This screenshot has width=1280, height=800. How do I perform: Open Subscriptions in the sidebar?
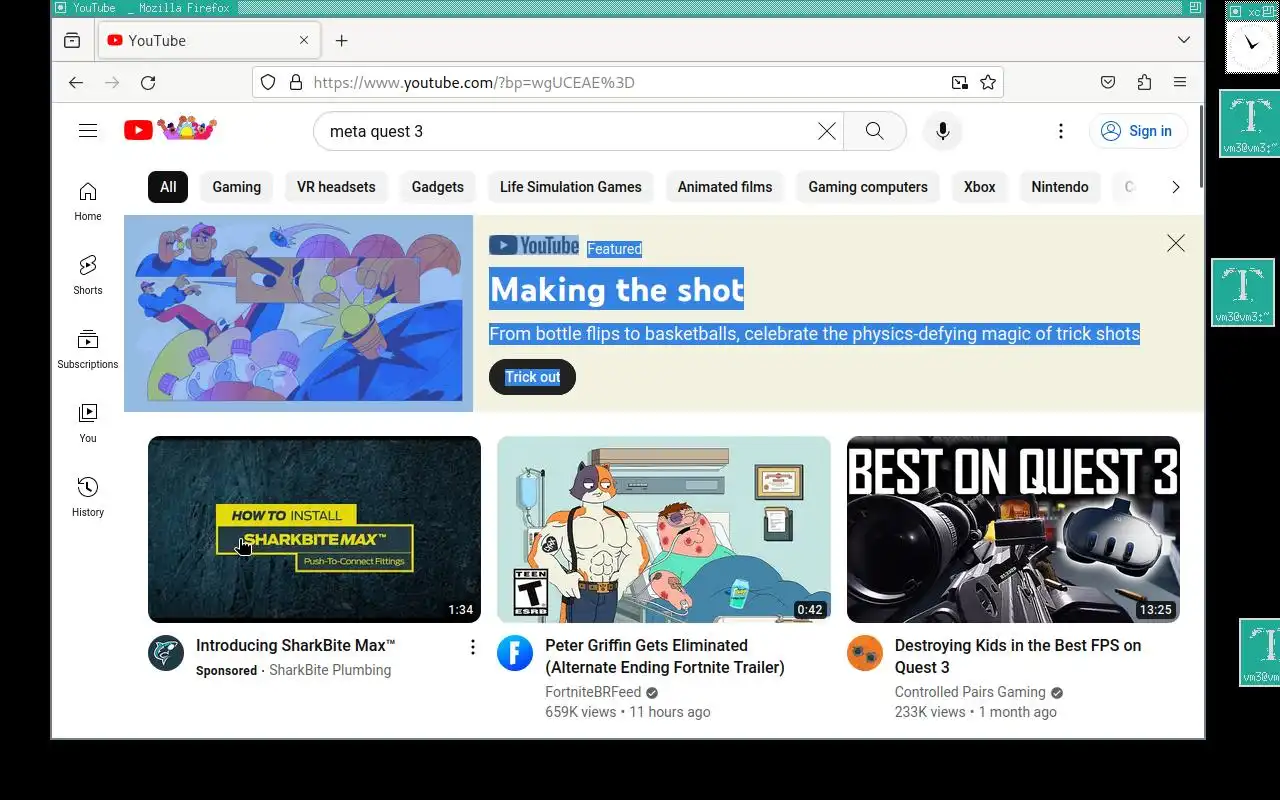(x=88, y=349)
